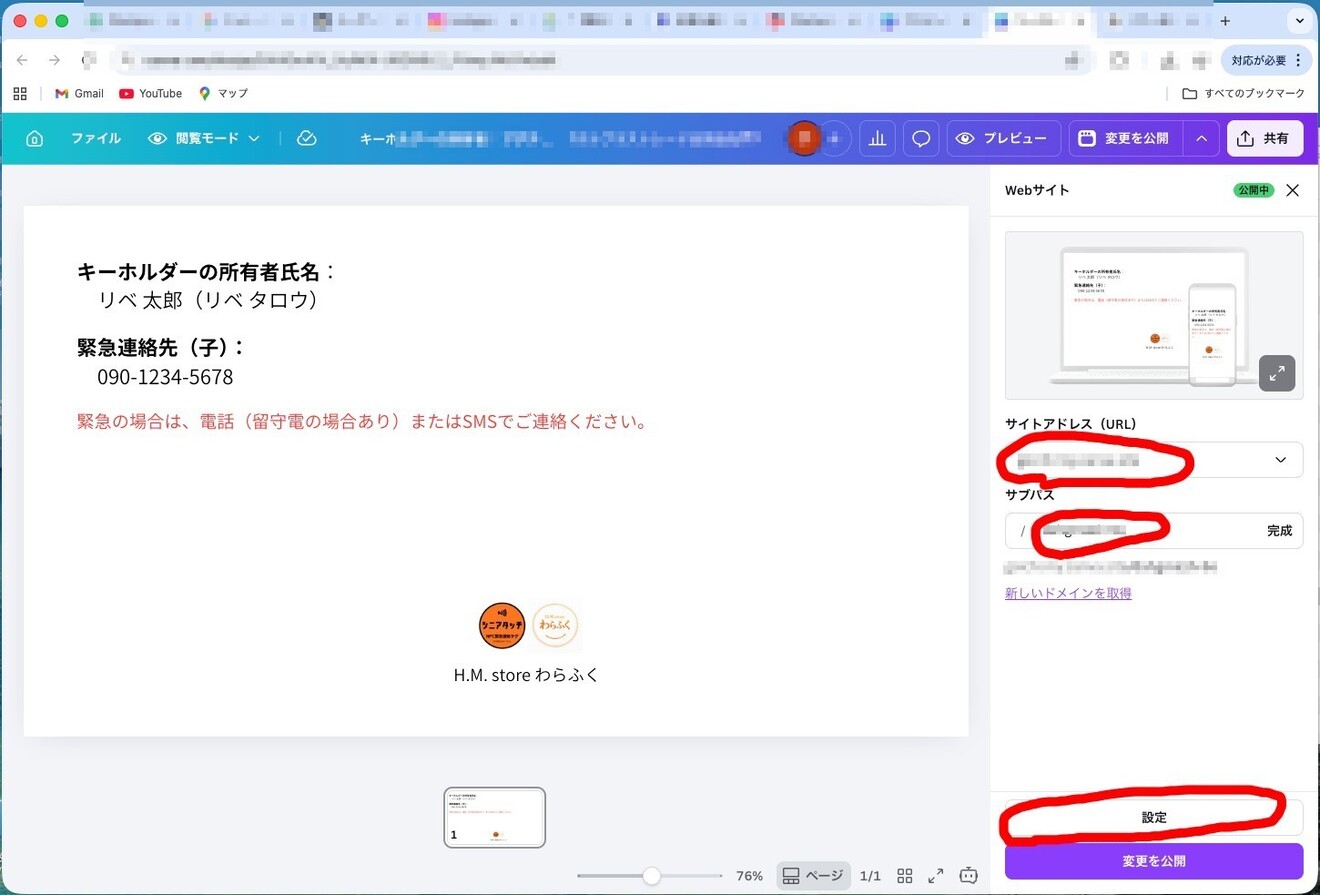1320x895 pixels.
Task: Click the zoom slider handle
Action: pos(652,876)
